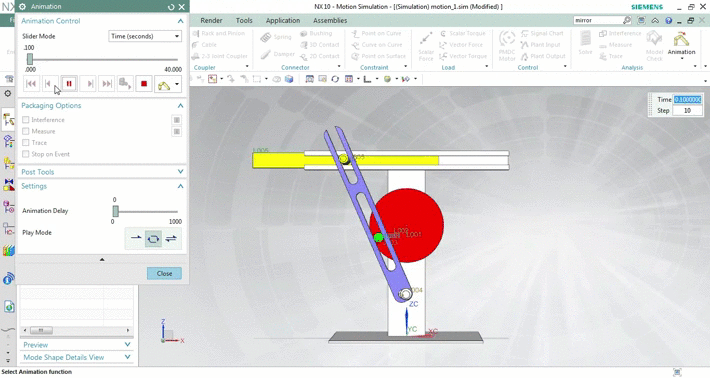The height and width of the screenshot is (378, 710).
Task: Enable the Stop on Event checkbox
Action: (26, 154)
